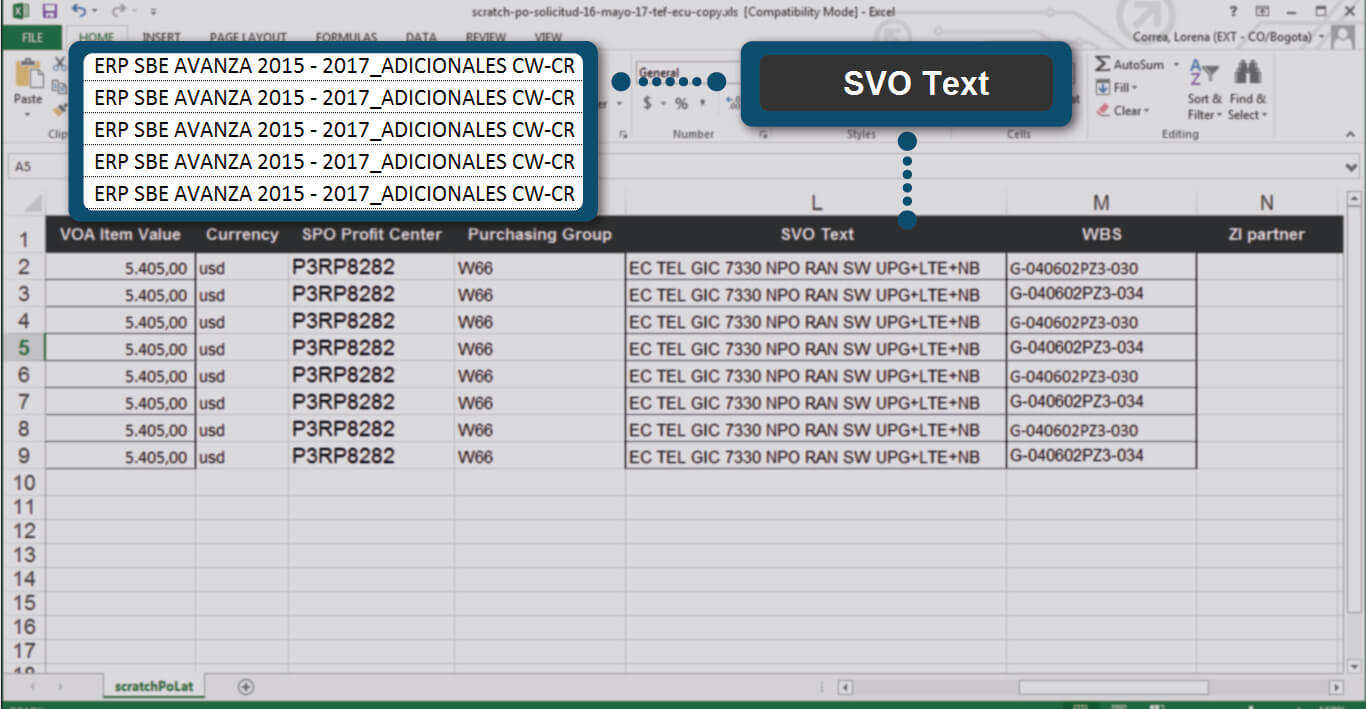The height and width of the screenshot is (709, 1366).
Task: Add a new sheet with plus icon
Action: 246,687
